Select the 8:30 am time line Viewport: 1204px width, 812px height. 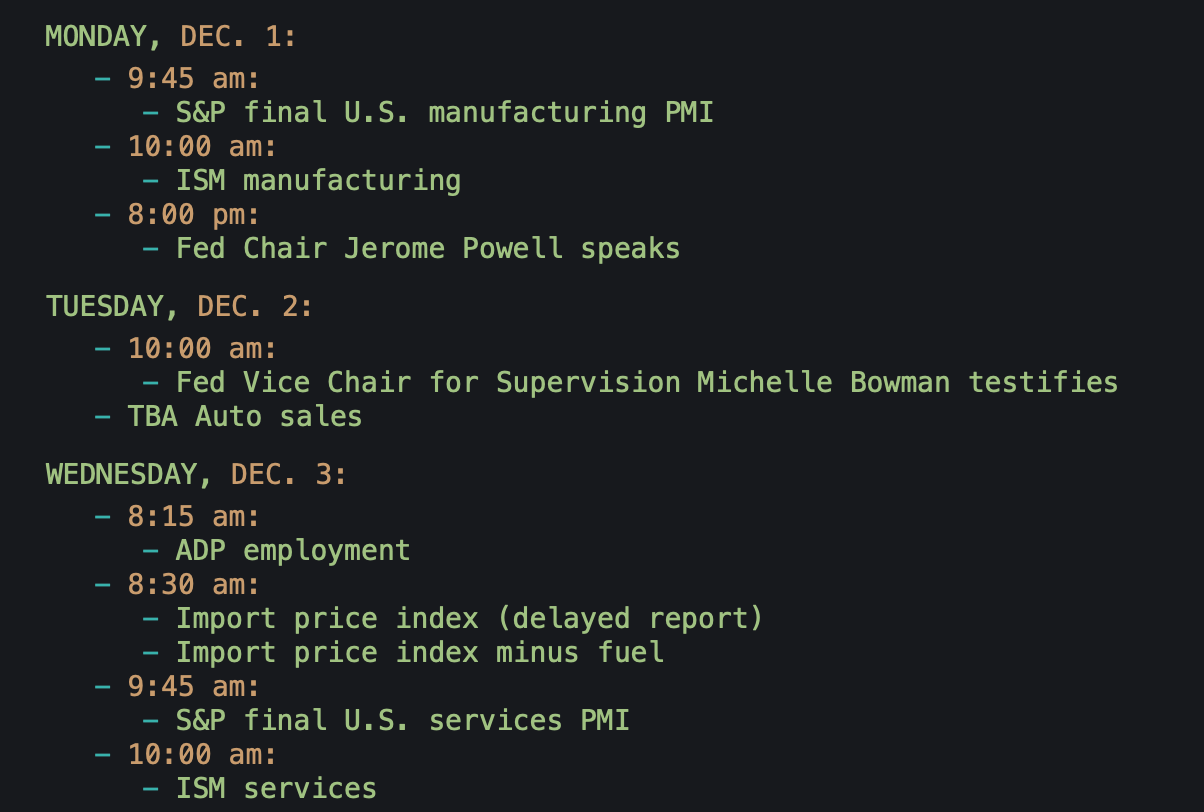point(193,584)
